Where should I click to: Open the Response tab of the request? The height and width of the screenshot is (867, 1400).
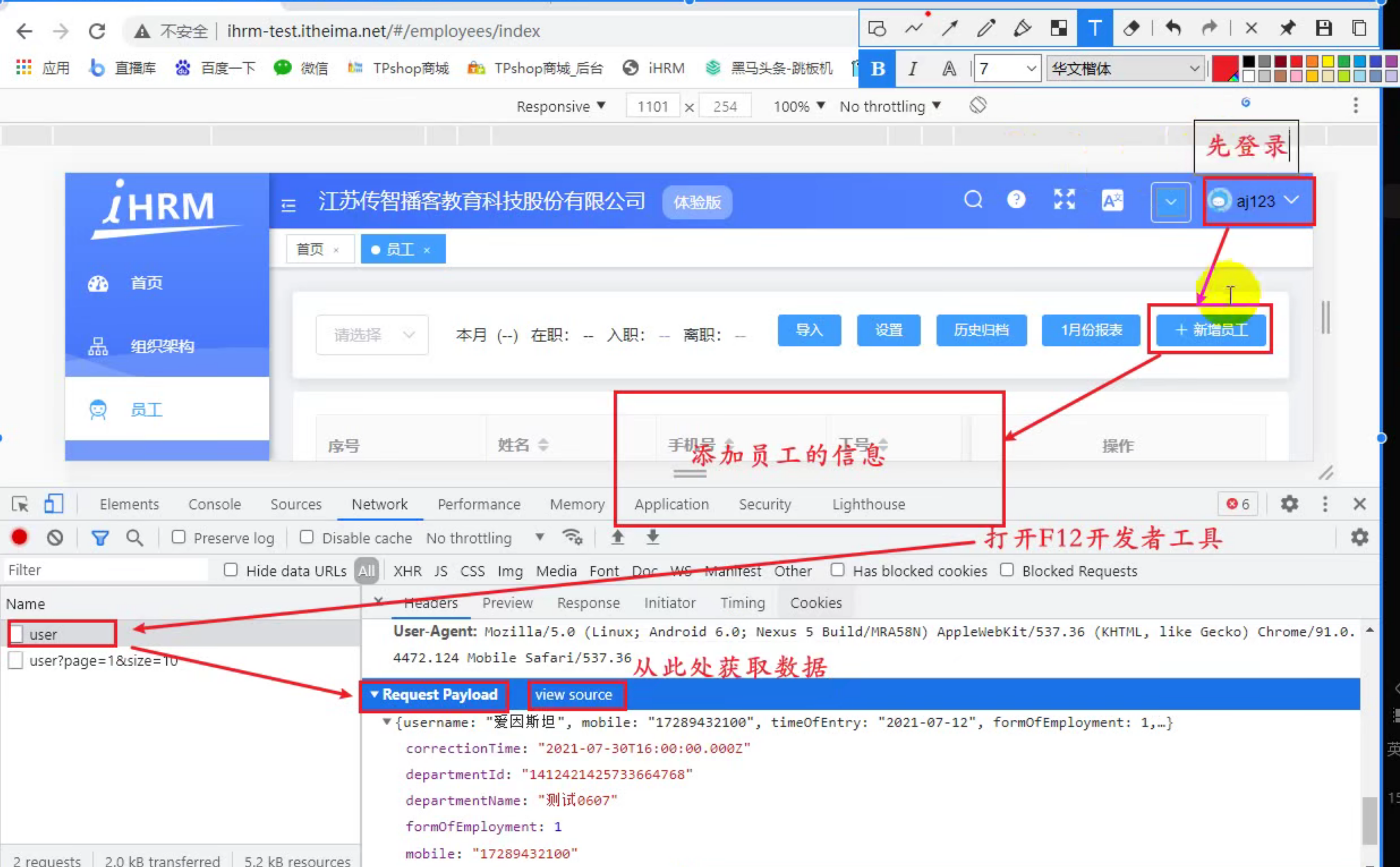click(x=588, y=603)
